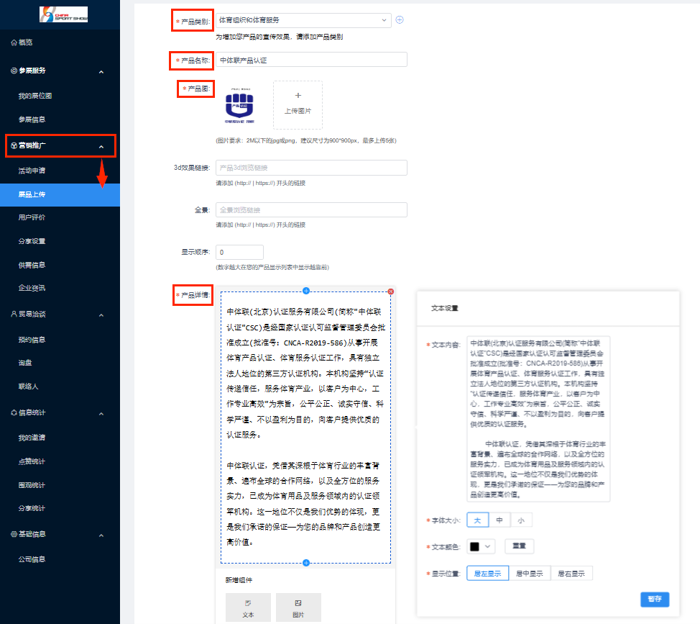Click the blue top handle of text block
This screenshot has width=700, height=624.
305,292
